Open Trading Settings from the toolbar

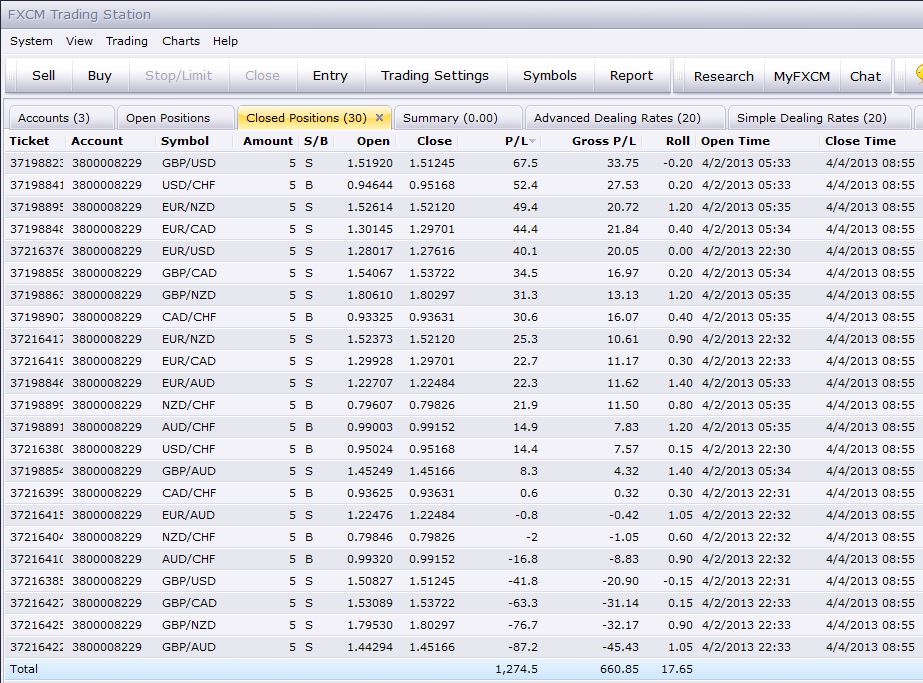tap(435, 75)
